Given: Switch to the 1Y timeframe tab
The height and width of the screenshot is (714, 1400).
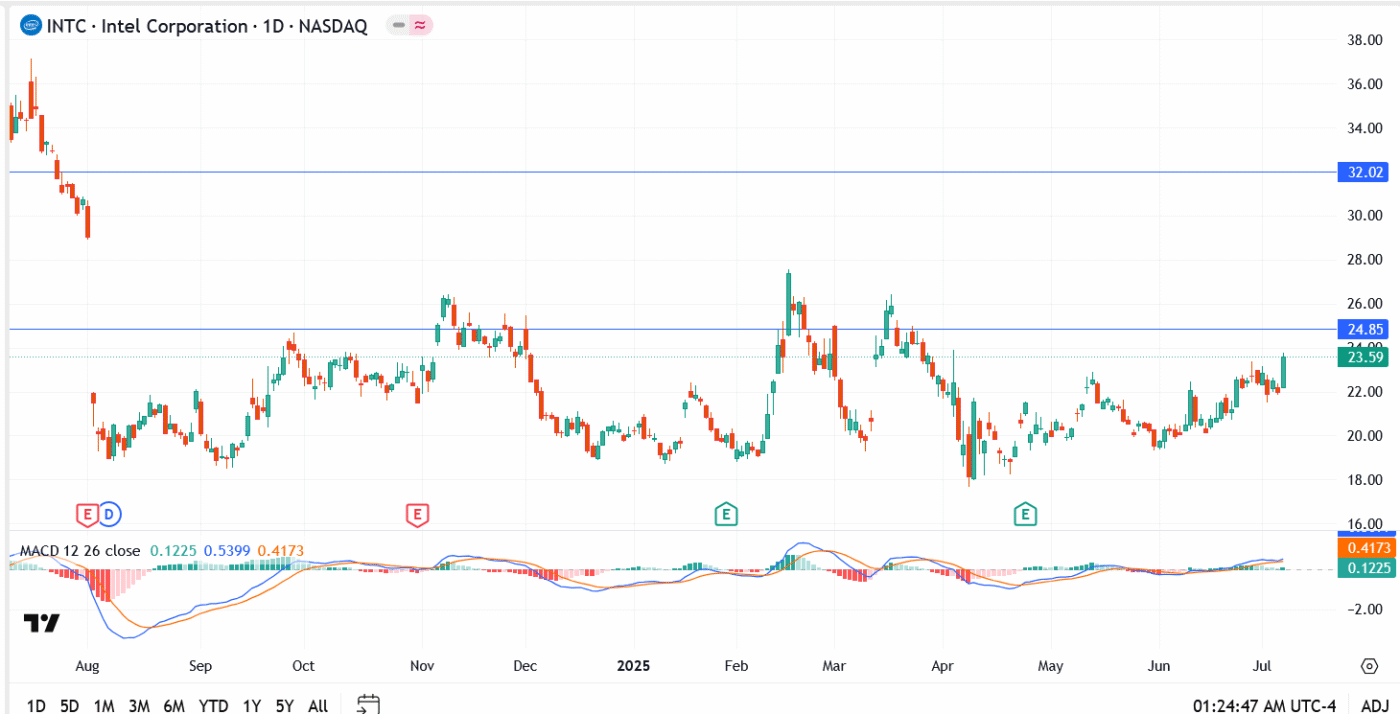Looking at the screenshot, I should pos(249,706).
